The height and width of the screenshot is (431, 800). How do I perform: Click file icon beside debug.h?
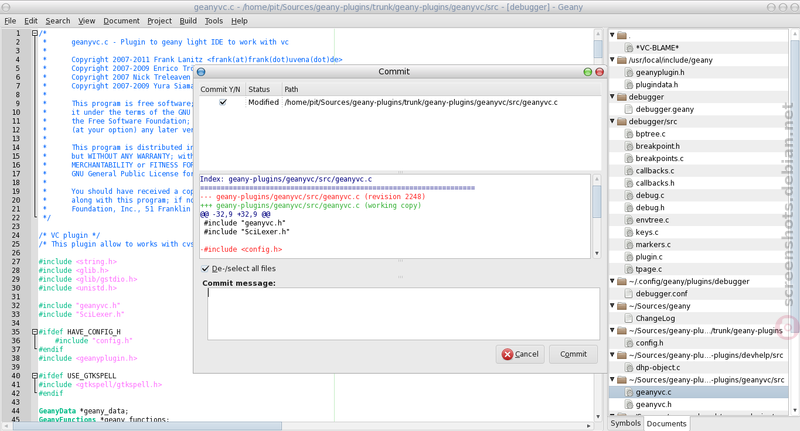click(x=629, y=208)
